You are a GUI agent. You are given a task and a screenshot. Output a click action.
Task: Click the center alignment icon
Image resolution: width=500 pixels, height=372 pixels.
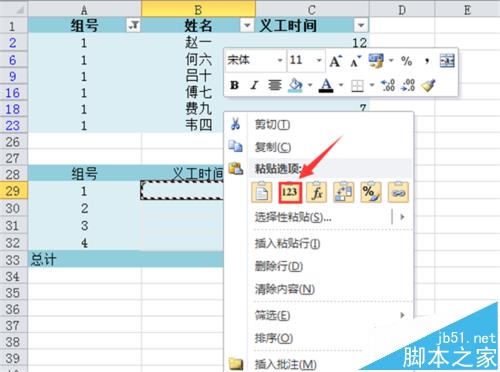pyautogui.click(x=275, y=85)
